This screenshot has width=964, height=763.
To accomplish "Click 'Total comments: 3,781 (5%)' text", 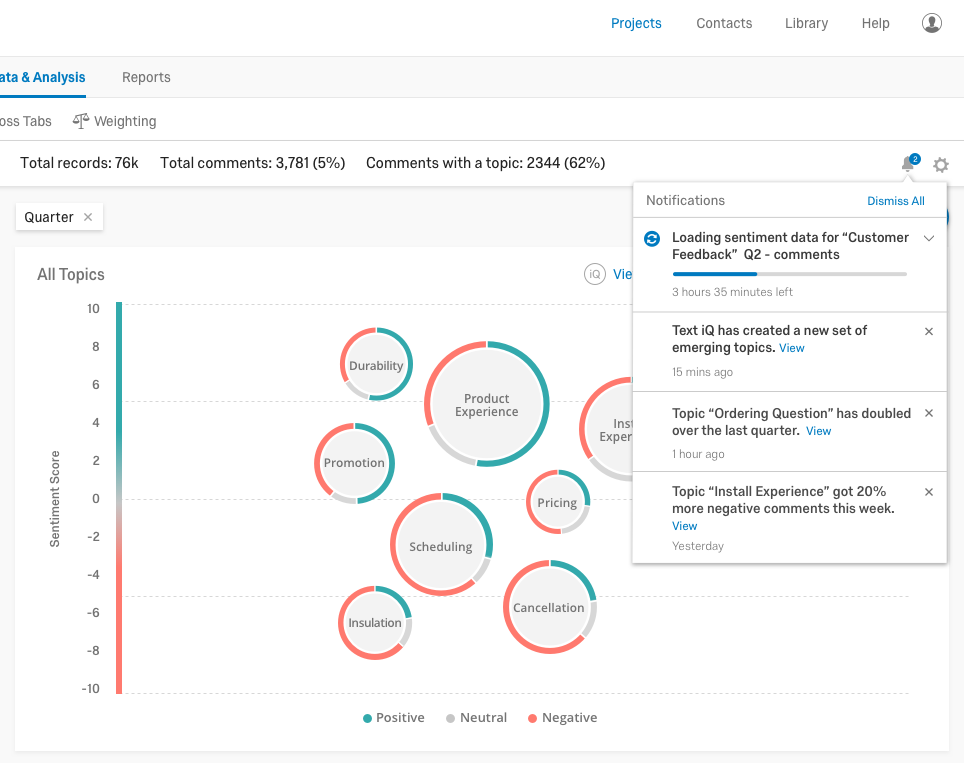I will 253,163.
